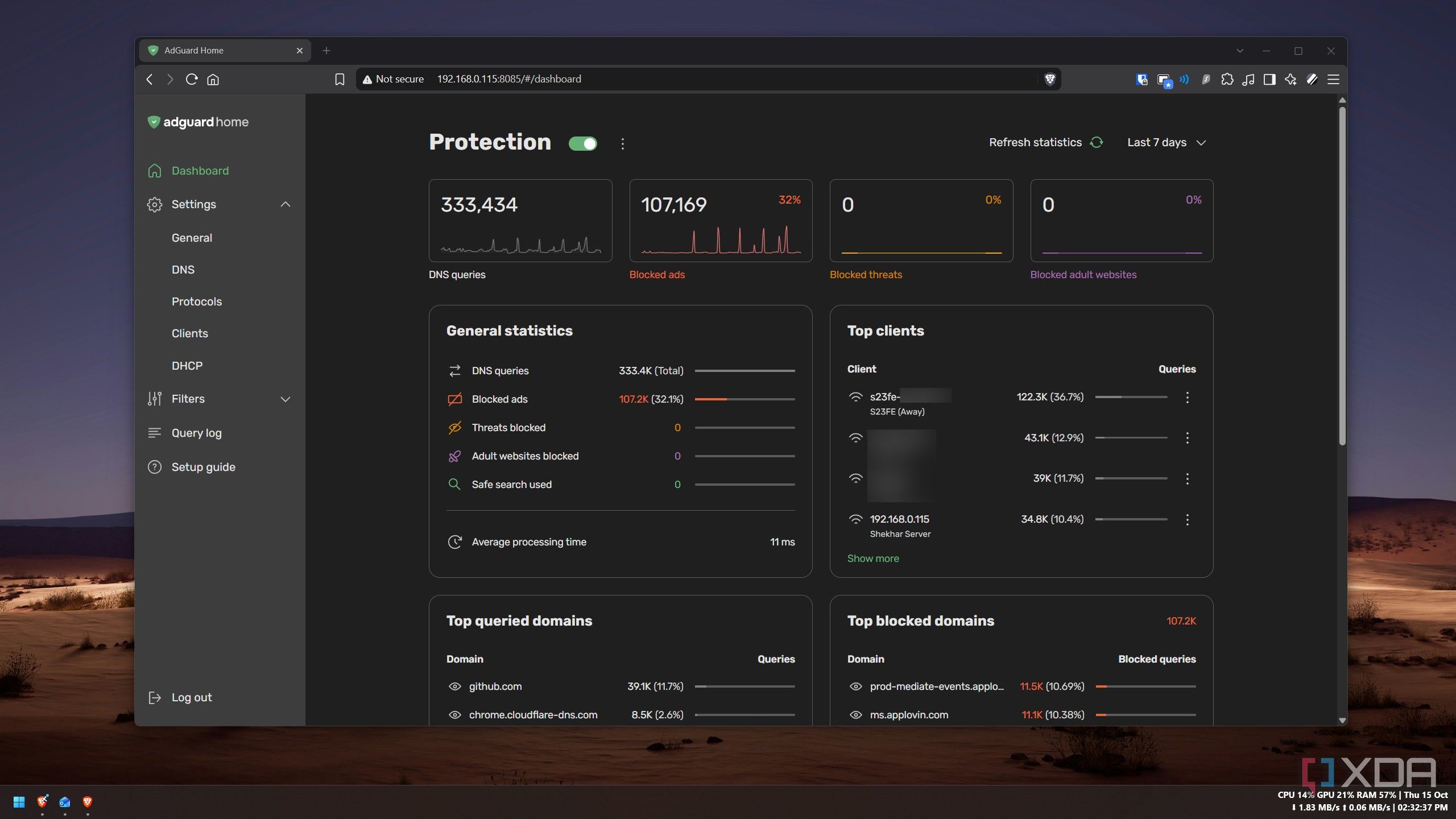Open DHCP settings

(x=187, y=366)
